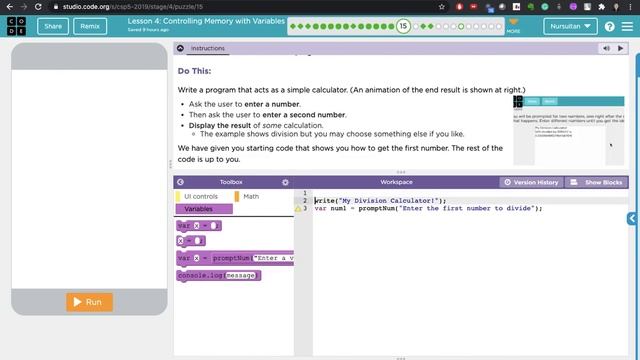This screenshot has width=640, height=360.
Task: Click the 'Do This:' heading
Action: pyautogui.click(x=194, y=71)
